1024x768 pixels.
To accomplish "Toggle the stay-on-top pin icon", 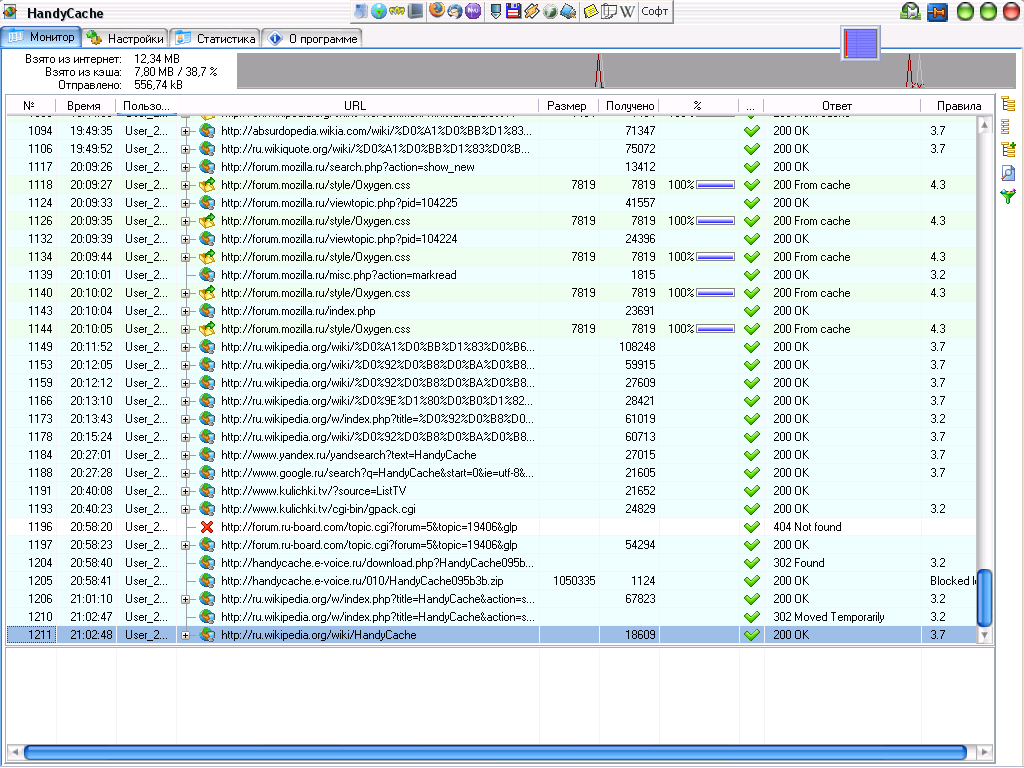I will [x=937, y=12].
